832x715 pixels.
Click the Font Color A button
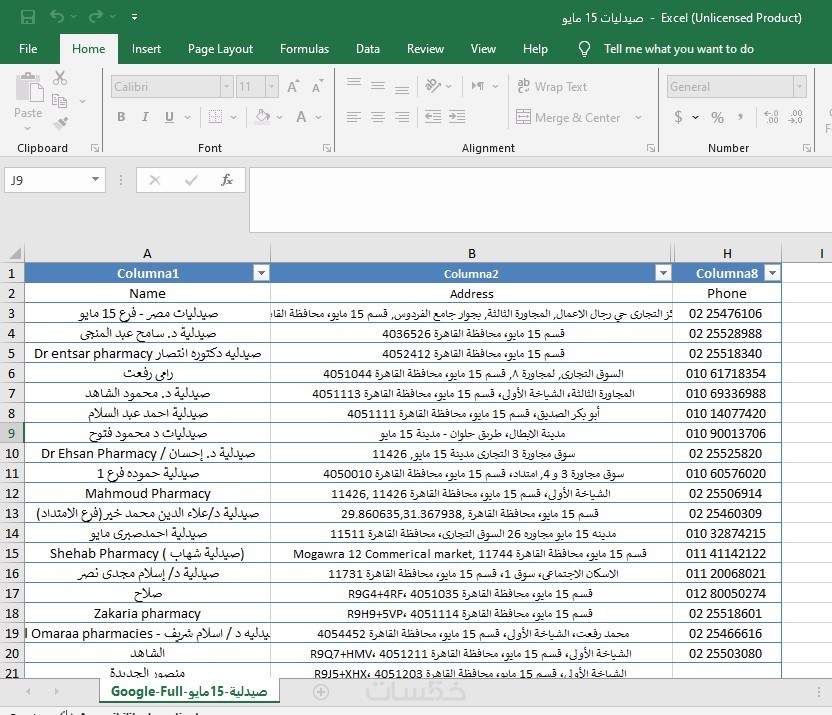[301, 117]
